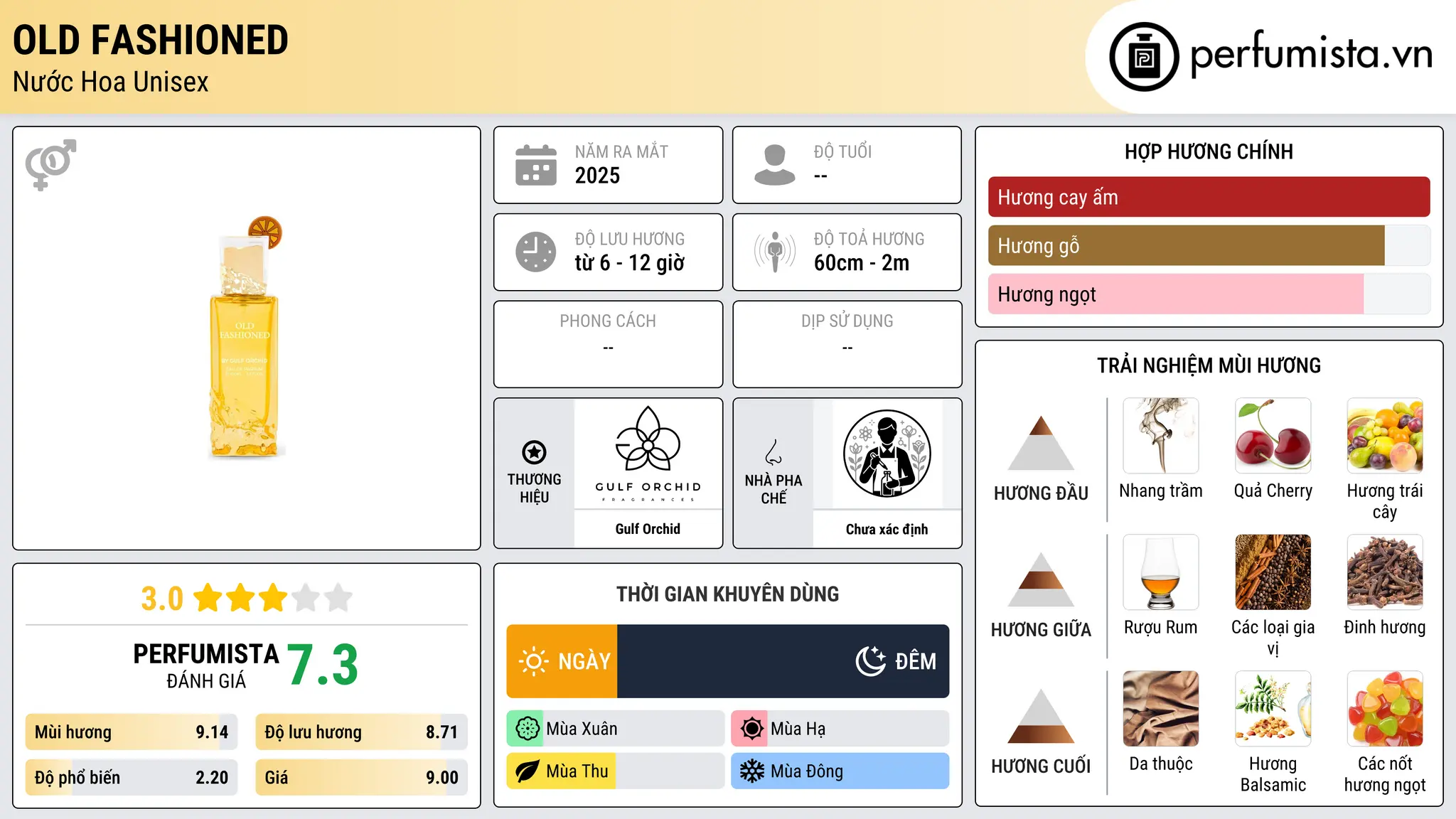Open the Hương trái cây fruit thumbnail

[1385, 436]
